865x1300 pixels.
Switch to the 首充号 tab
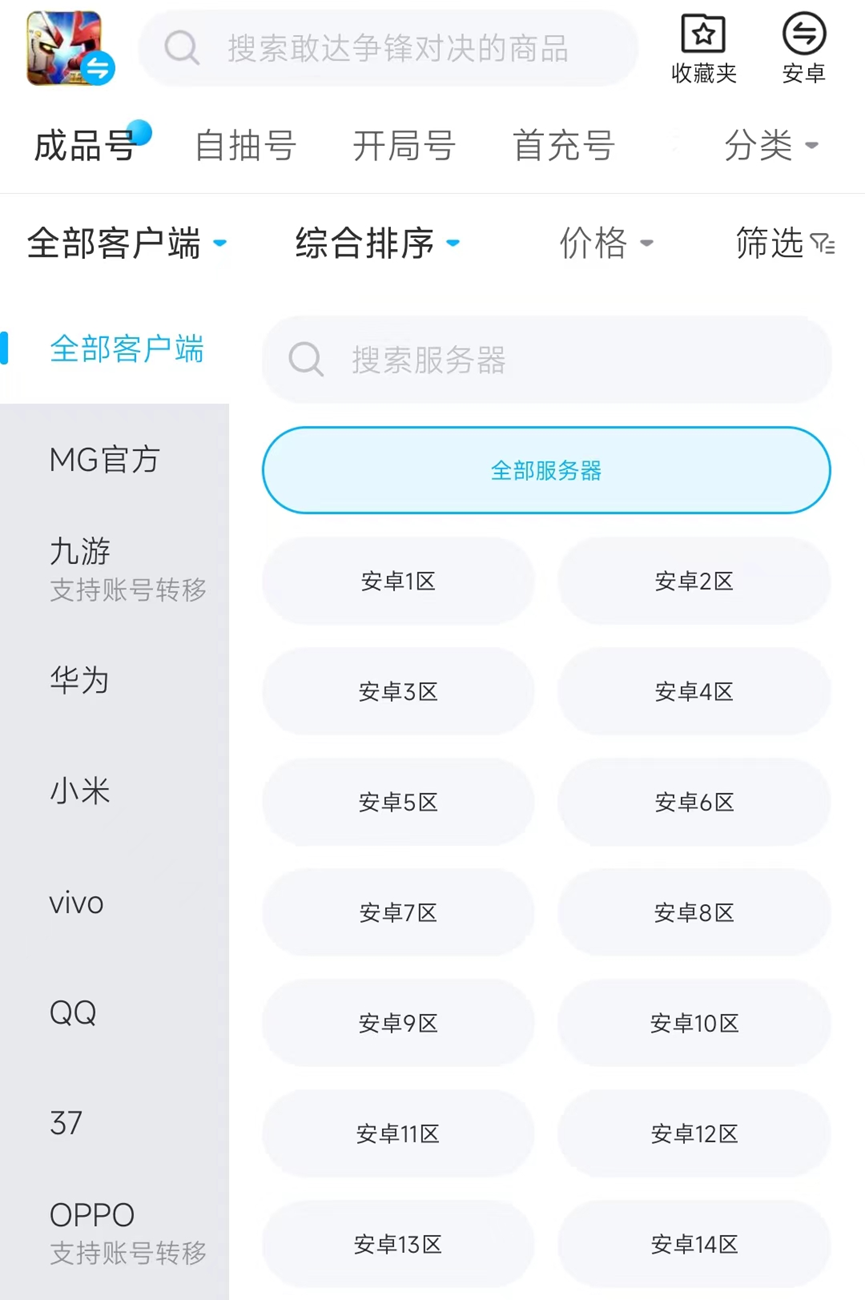[563, 146]
